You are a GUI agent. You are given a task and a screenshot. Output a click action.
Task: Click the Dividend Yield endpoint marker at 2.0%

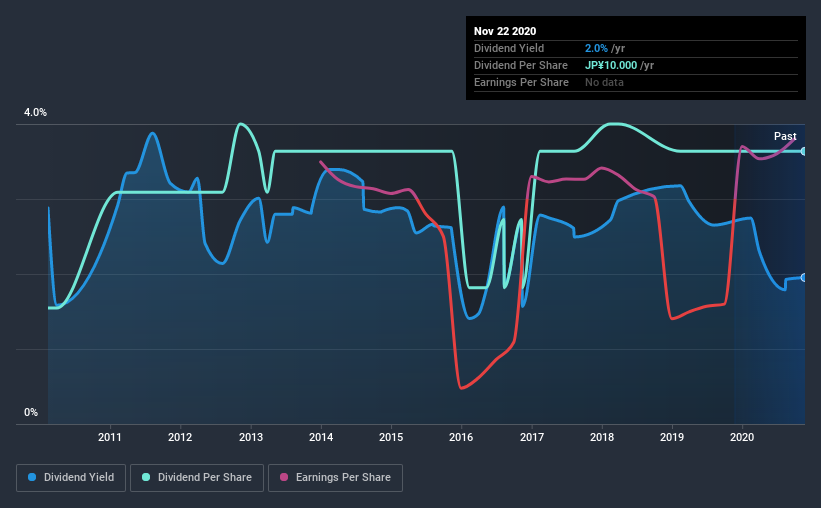coord(804,278)
